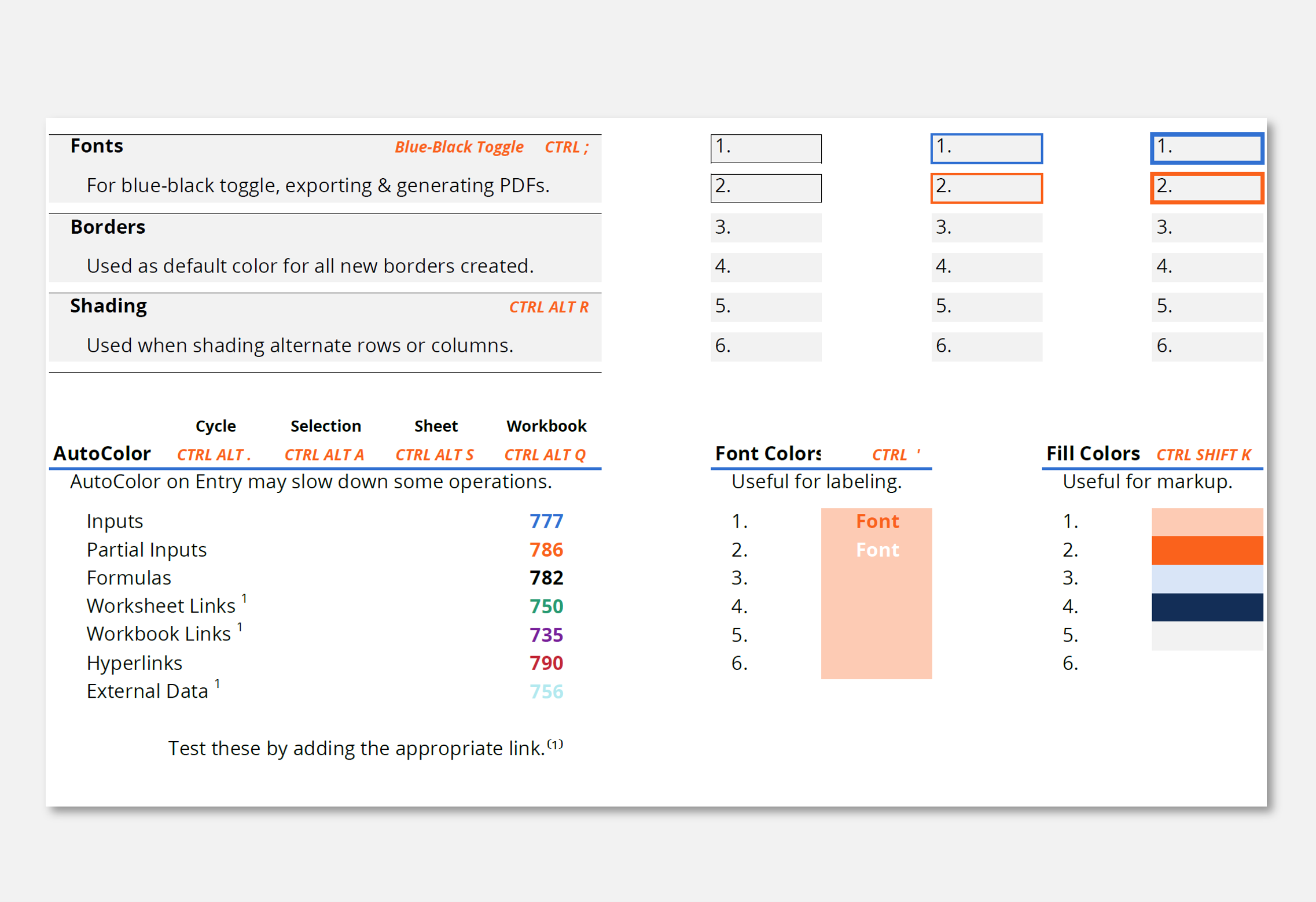1316x902 pixels.
Task: Choose the pale blue fill color swatch
Action: [x=1207, y=579]
